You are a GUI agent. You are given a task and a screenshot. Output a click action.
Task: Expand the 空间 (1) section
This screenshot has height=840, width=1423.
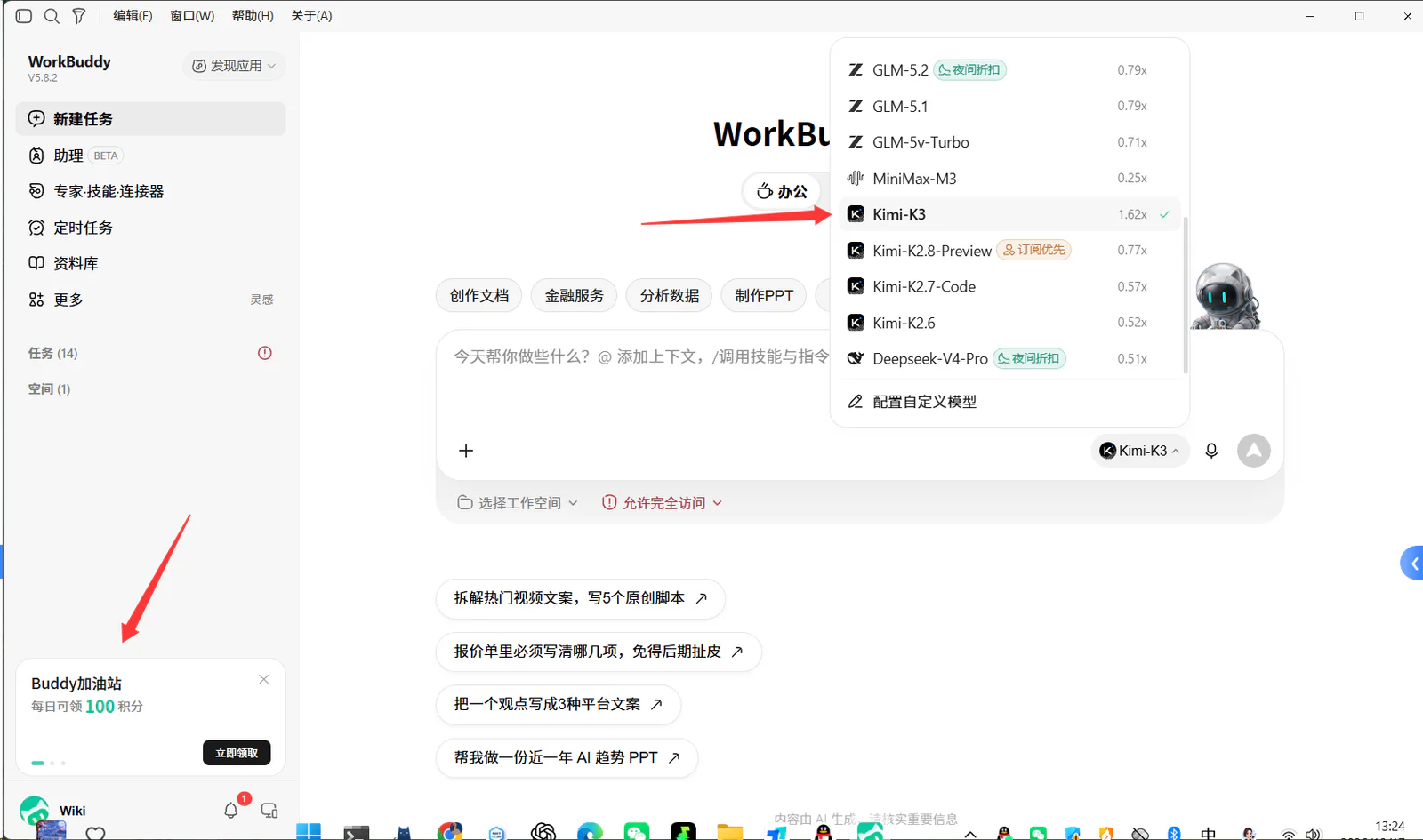(50, 388)
